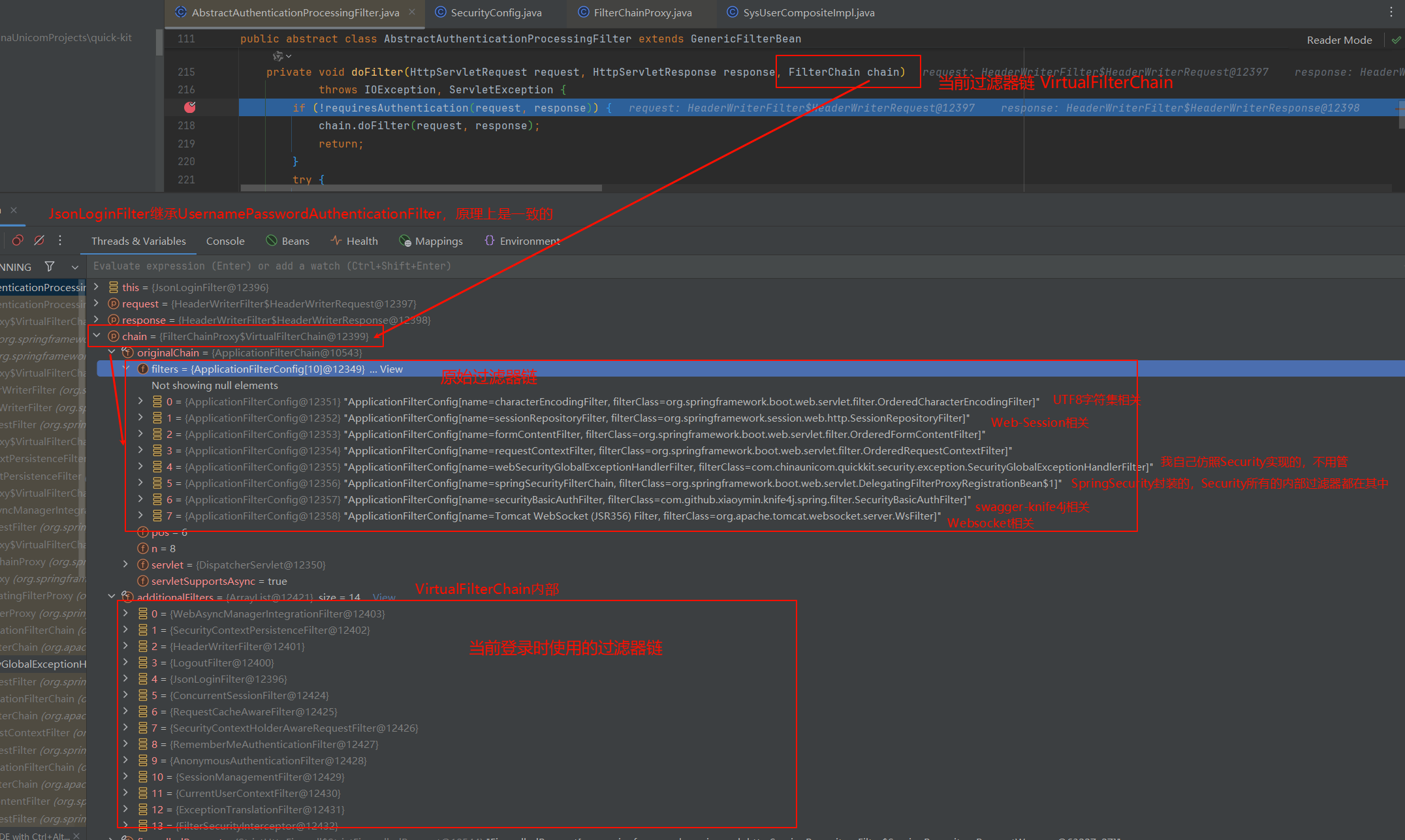Expand the ExceptionTranslationFilter element 12
1405x840 pixels.
126,809
